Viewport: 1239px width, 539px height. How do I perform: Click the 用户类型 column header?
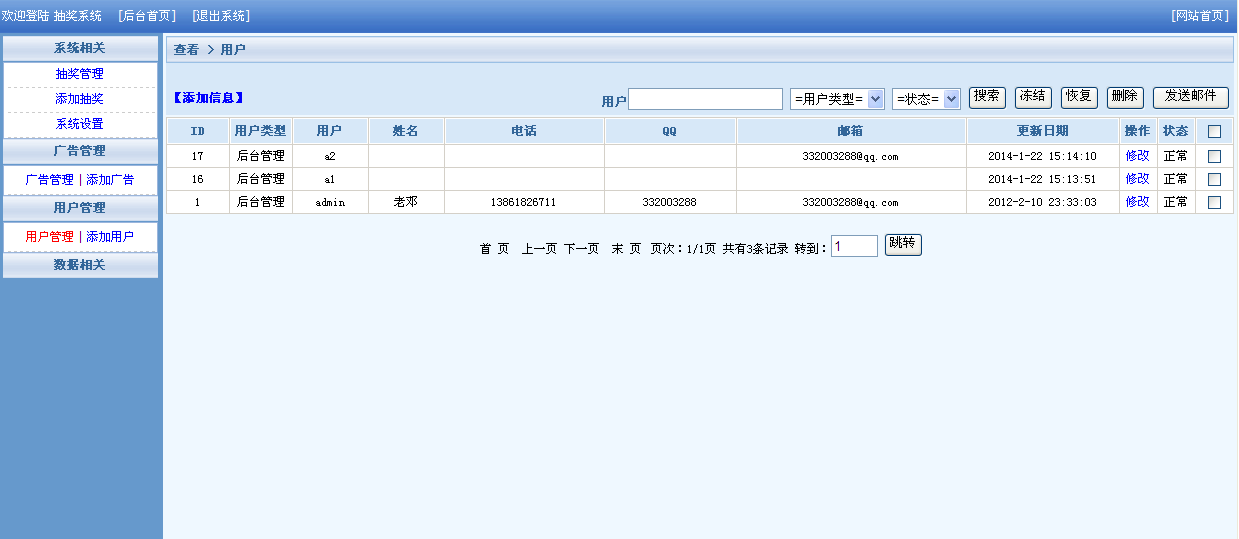261,131
